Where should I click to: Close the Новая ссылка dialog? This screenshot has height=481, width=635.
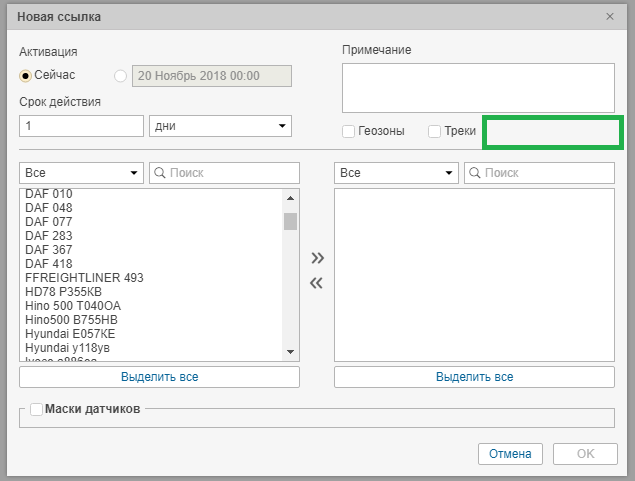coord(610,17)
